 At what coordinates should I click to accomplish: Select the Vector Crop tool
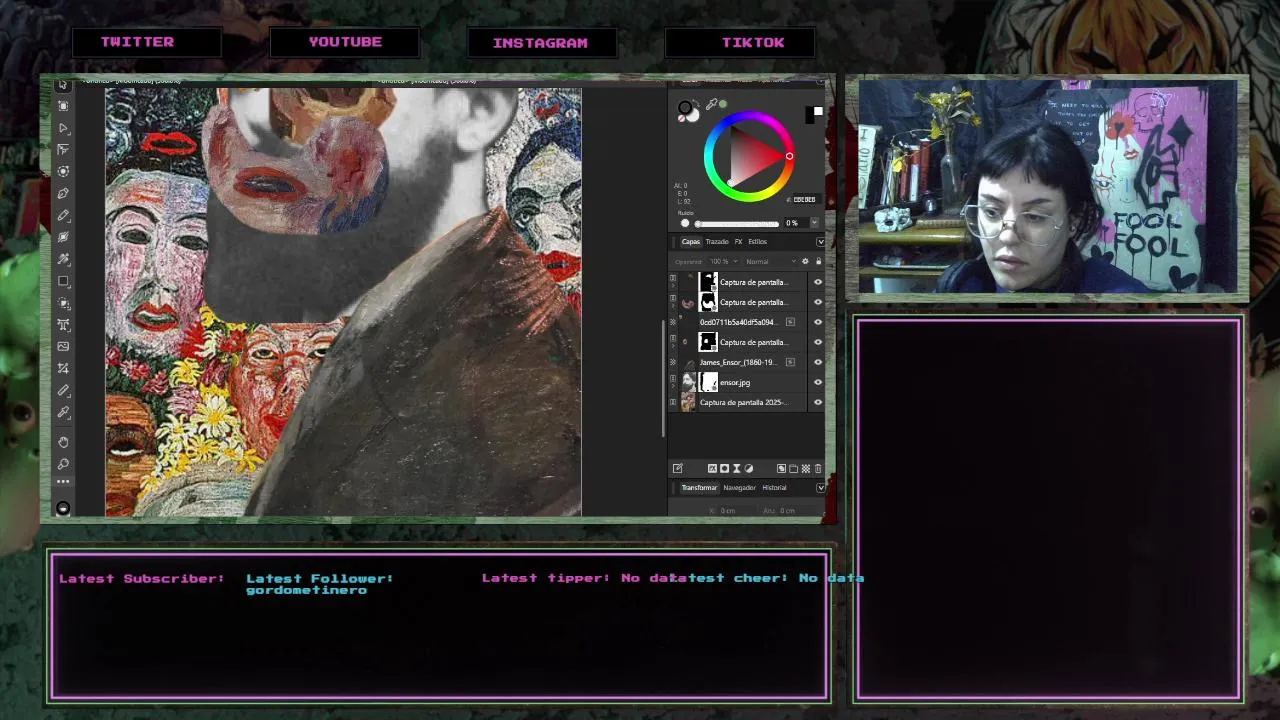63,370
